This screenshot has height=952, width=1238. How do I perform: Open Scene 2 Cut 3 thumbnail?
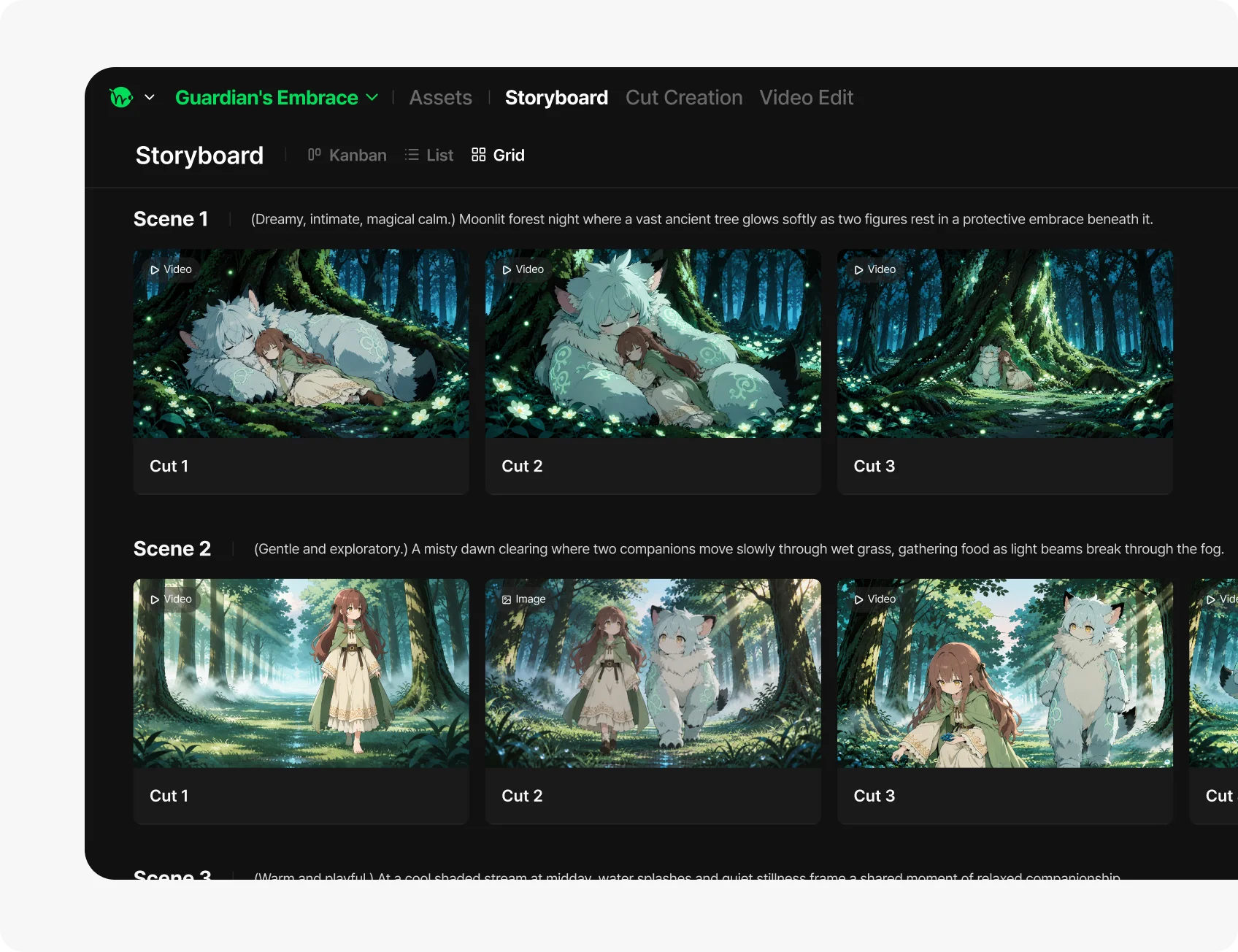[1005, 673]
